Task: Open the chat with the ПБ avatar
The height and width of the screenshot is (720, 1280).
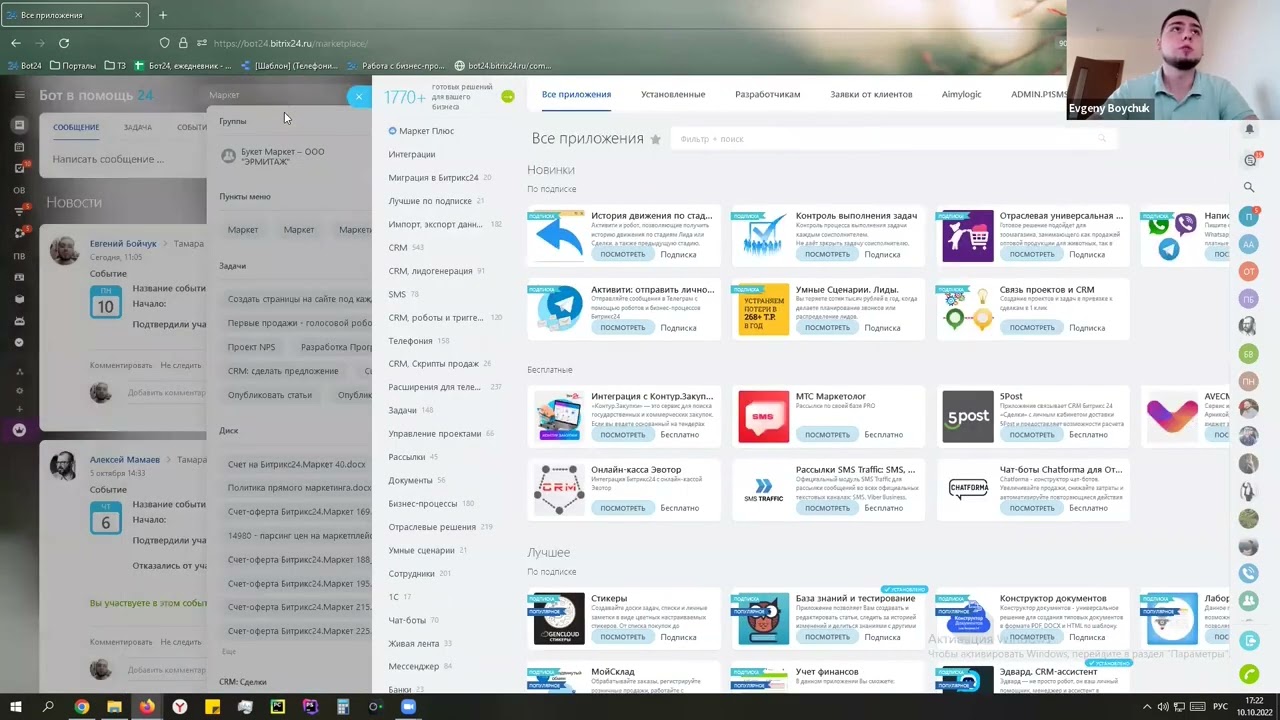Action: (x=1248, y=299)
